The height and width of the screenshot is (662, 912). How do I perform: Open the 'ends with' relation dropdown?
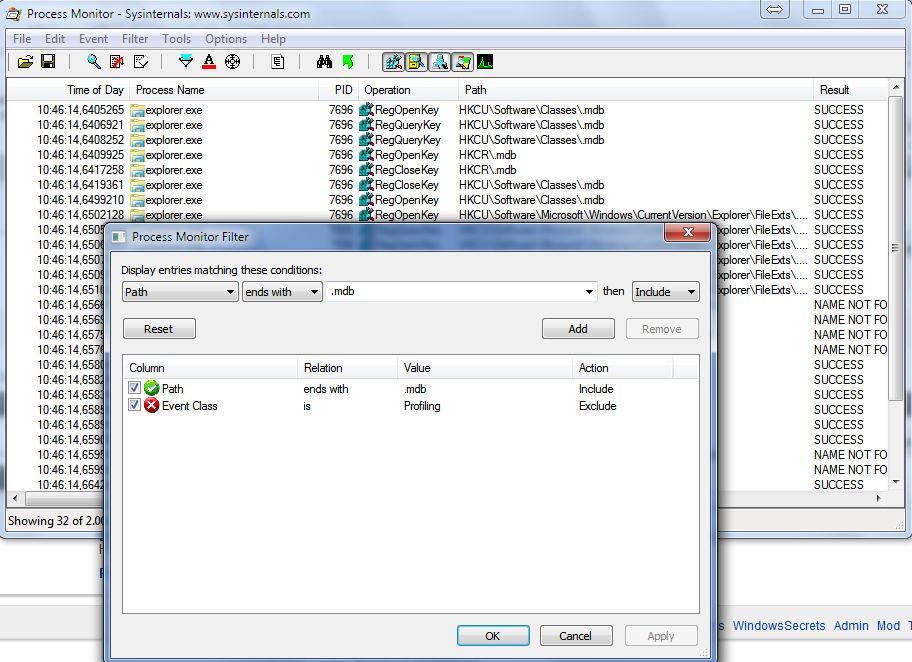[x=282, y=292]
